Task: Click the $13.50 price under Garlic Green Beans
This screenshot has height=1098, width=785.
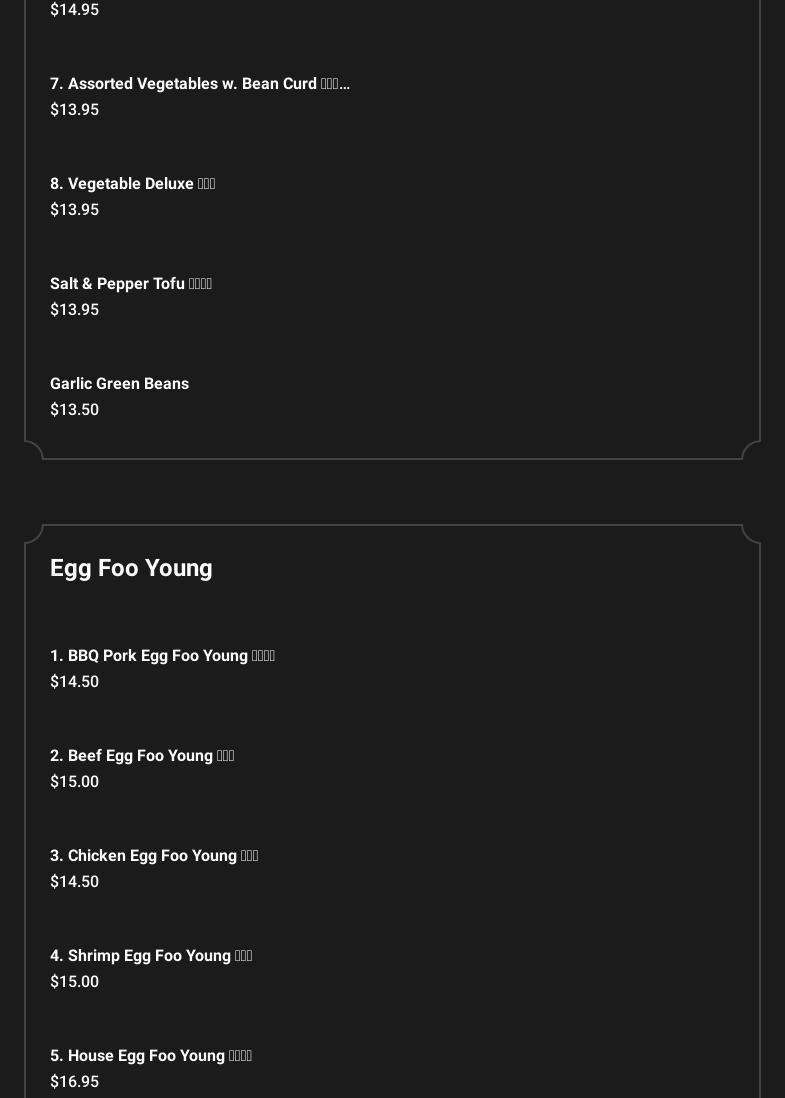Action: click(74, 410)
